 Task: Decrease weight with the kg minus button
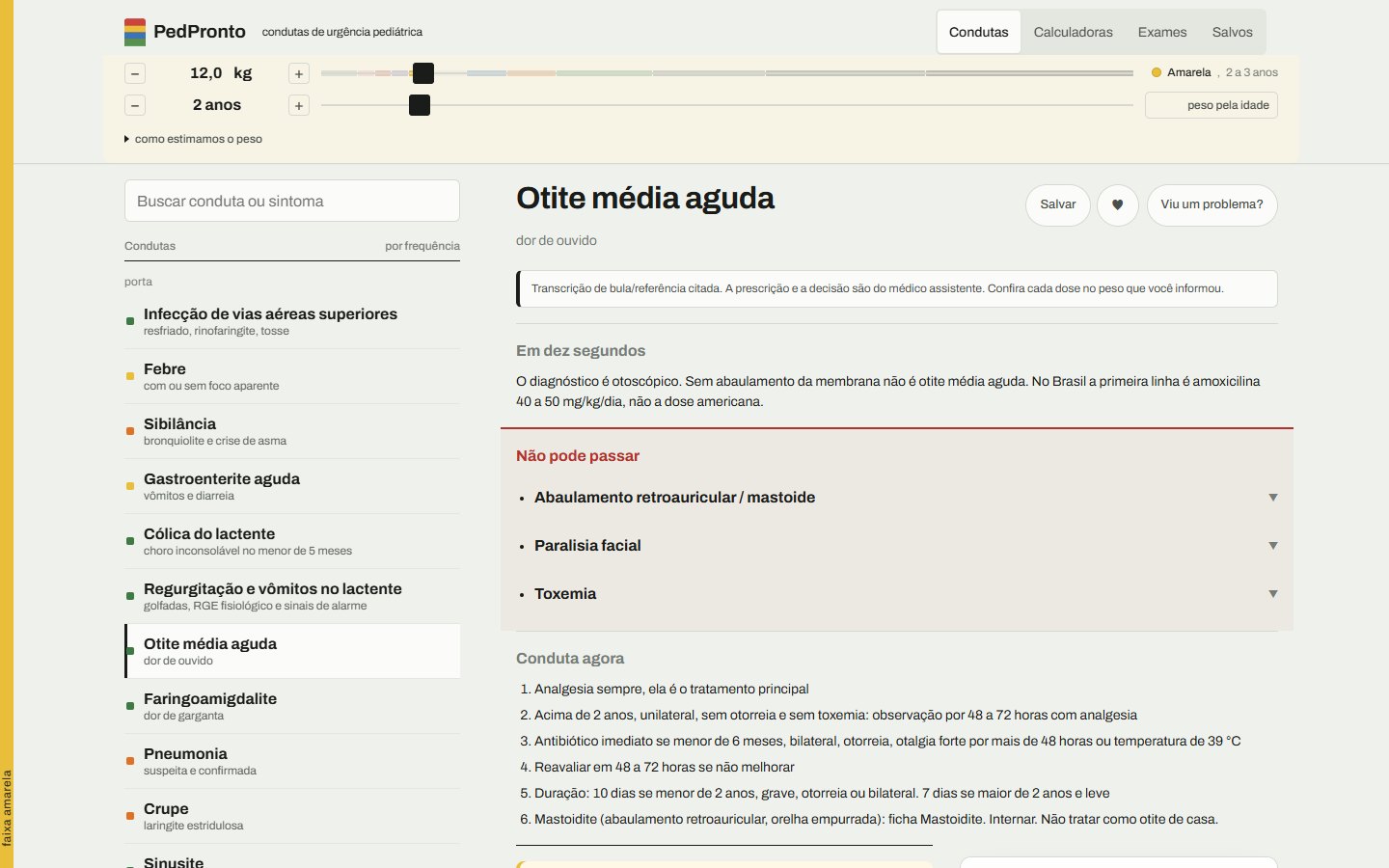coord(135,74)
